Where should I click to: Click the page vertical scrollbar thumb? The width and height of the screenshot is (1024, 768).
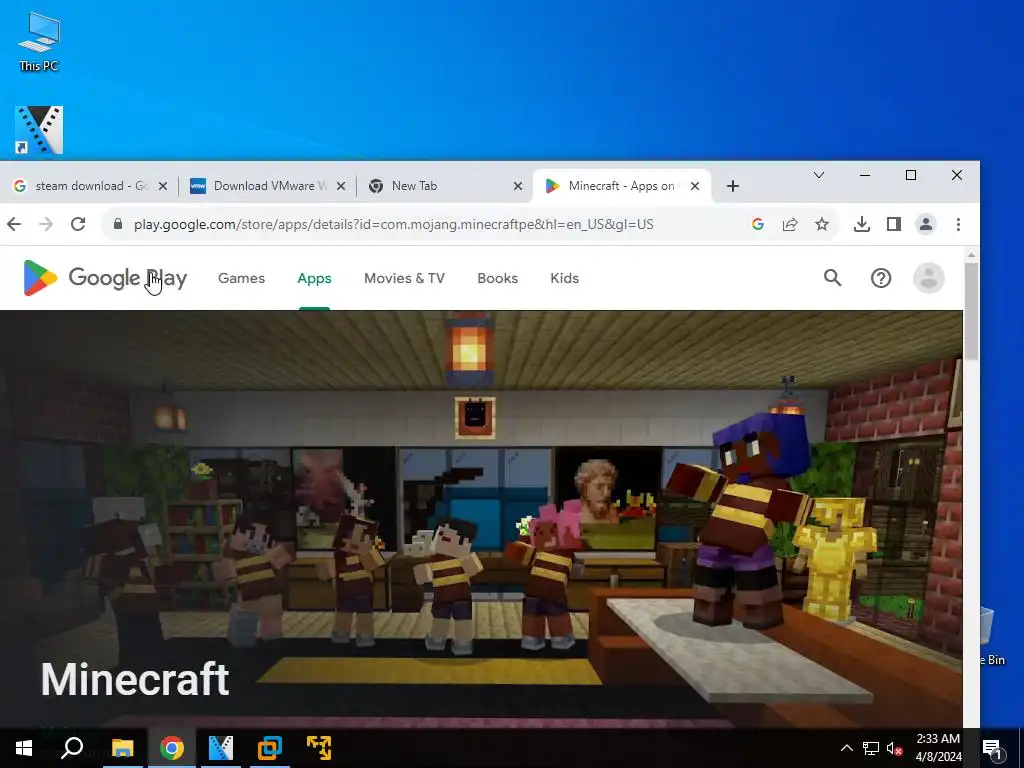coord(971,311)
